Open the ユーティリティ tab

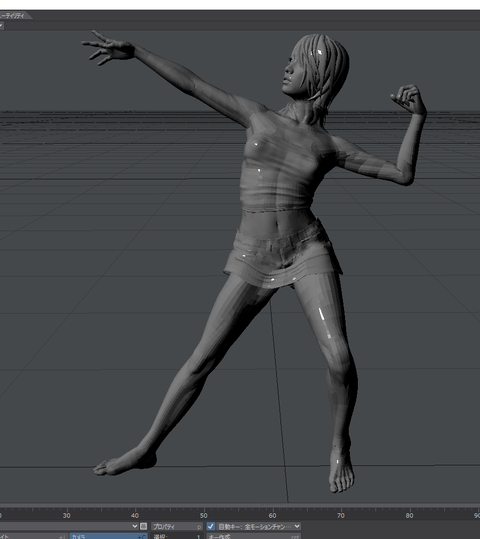point(13,15)
